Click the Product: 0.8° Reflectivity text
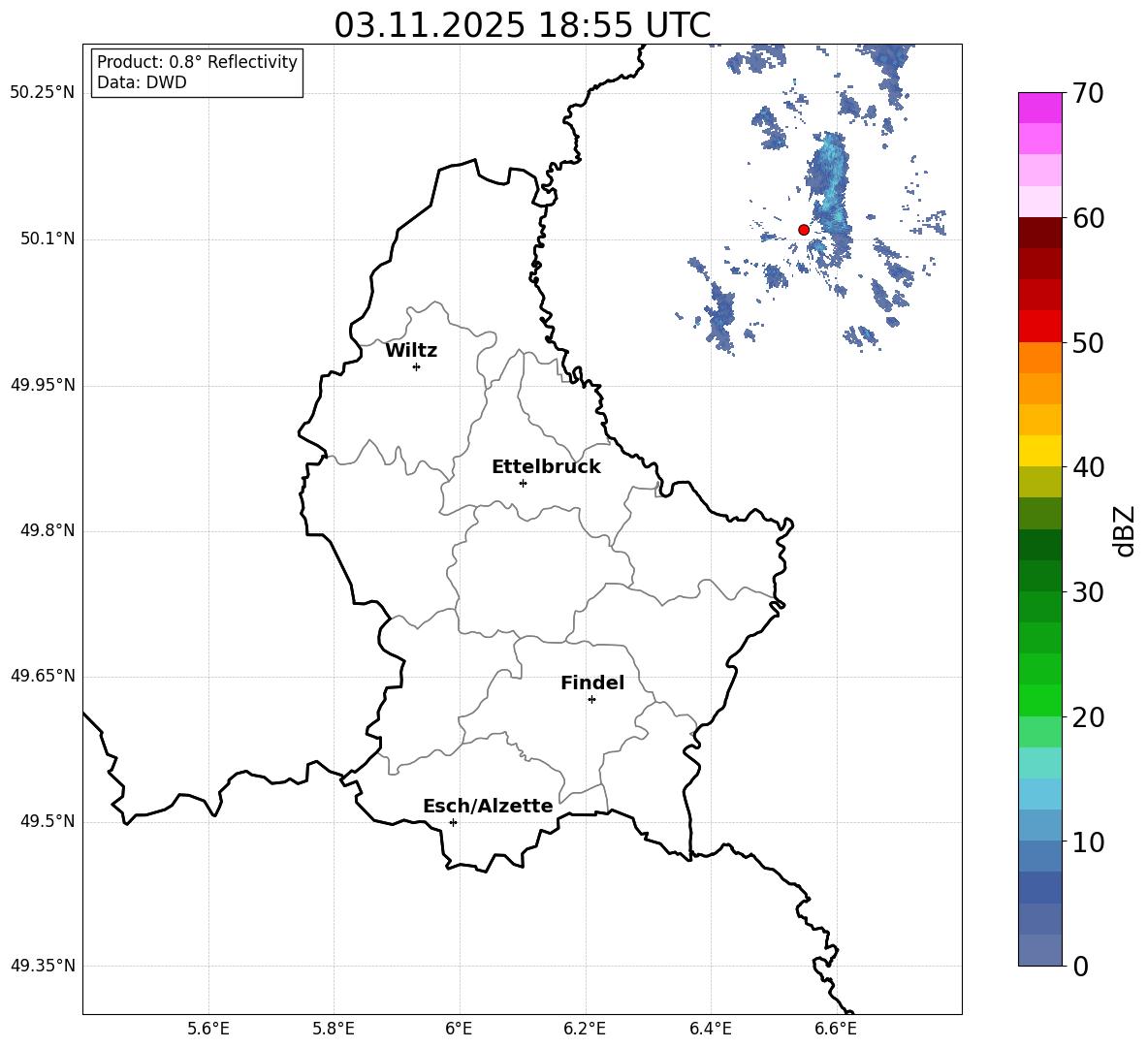 (x=197, y=61)
